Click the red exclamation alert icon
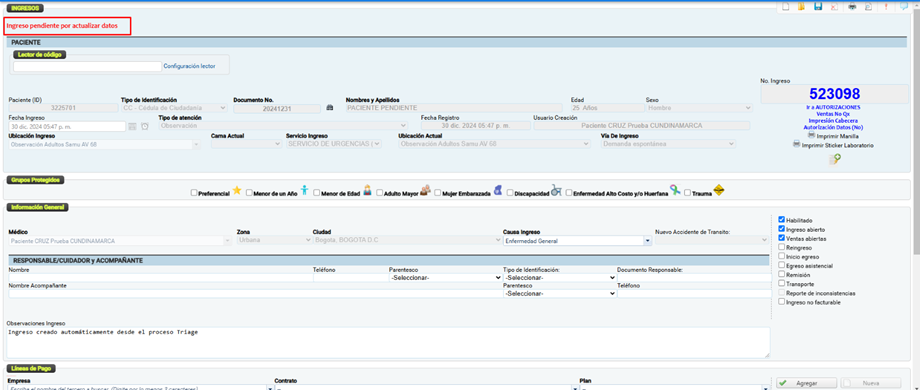 click(886, 6)
